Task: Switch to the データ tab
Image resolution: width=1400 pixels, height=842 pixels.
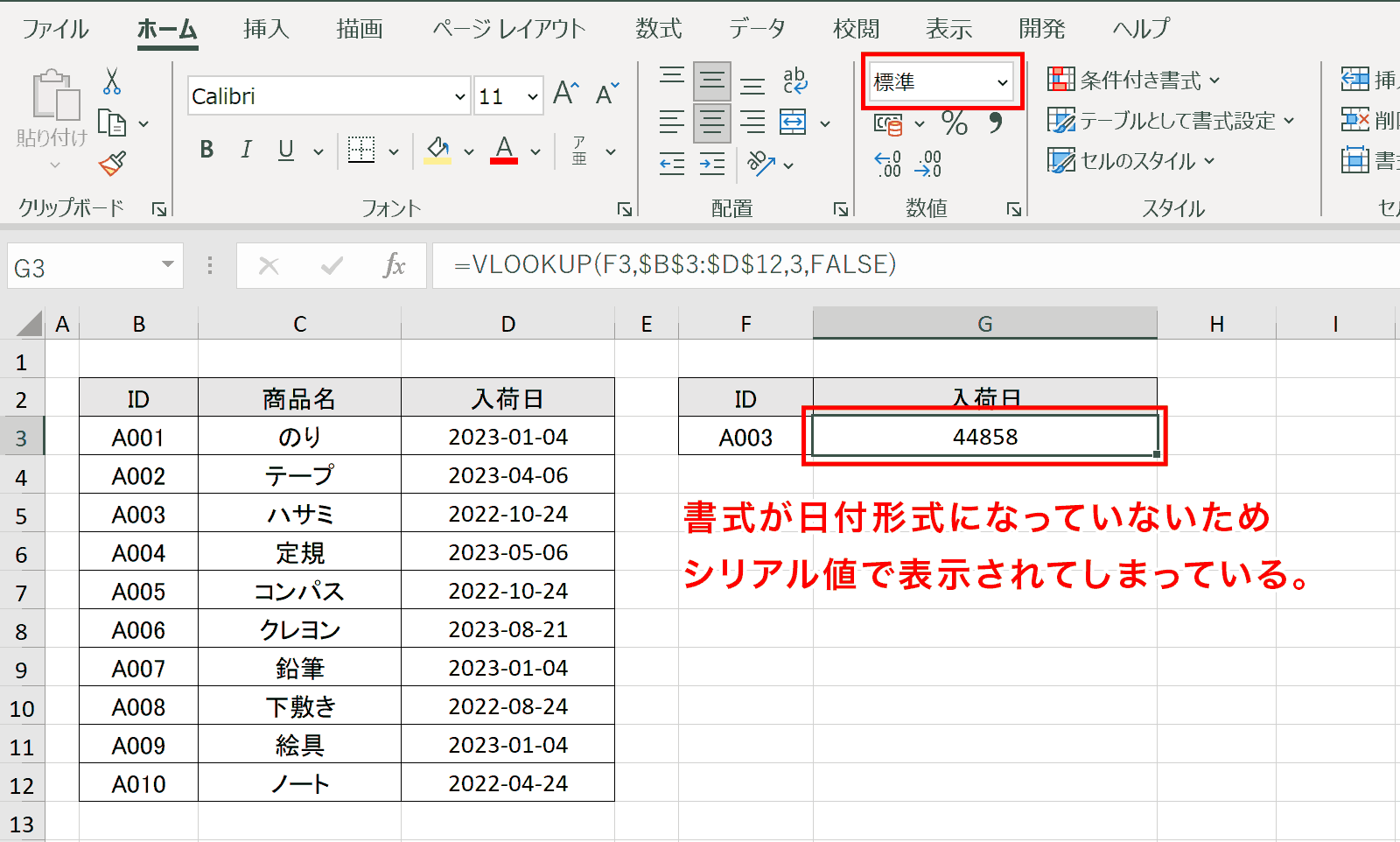Action: [x=757, y=29]
